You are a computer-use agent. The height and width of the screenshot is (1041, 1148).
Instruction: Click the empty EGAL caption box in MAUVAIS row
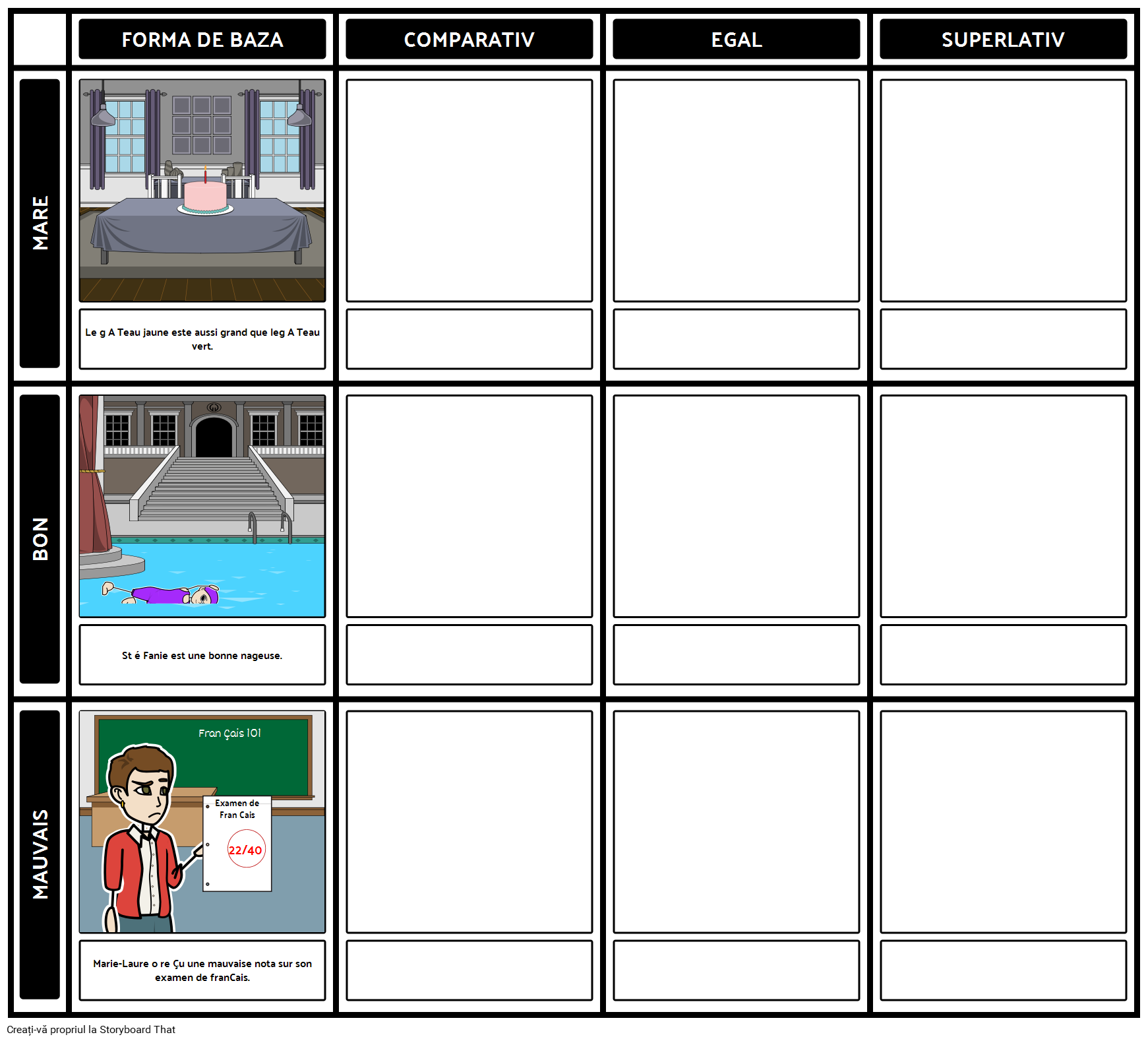click(x=737, y=970)
